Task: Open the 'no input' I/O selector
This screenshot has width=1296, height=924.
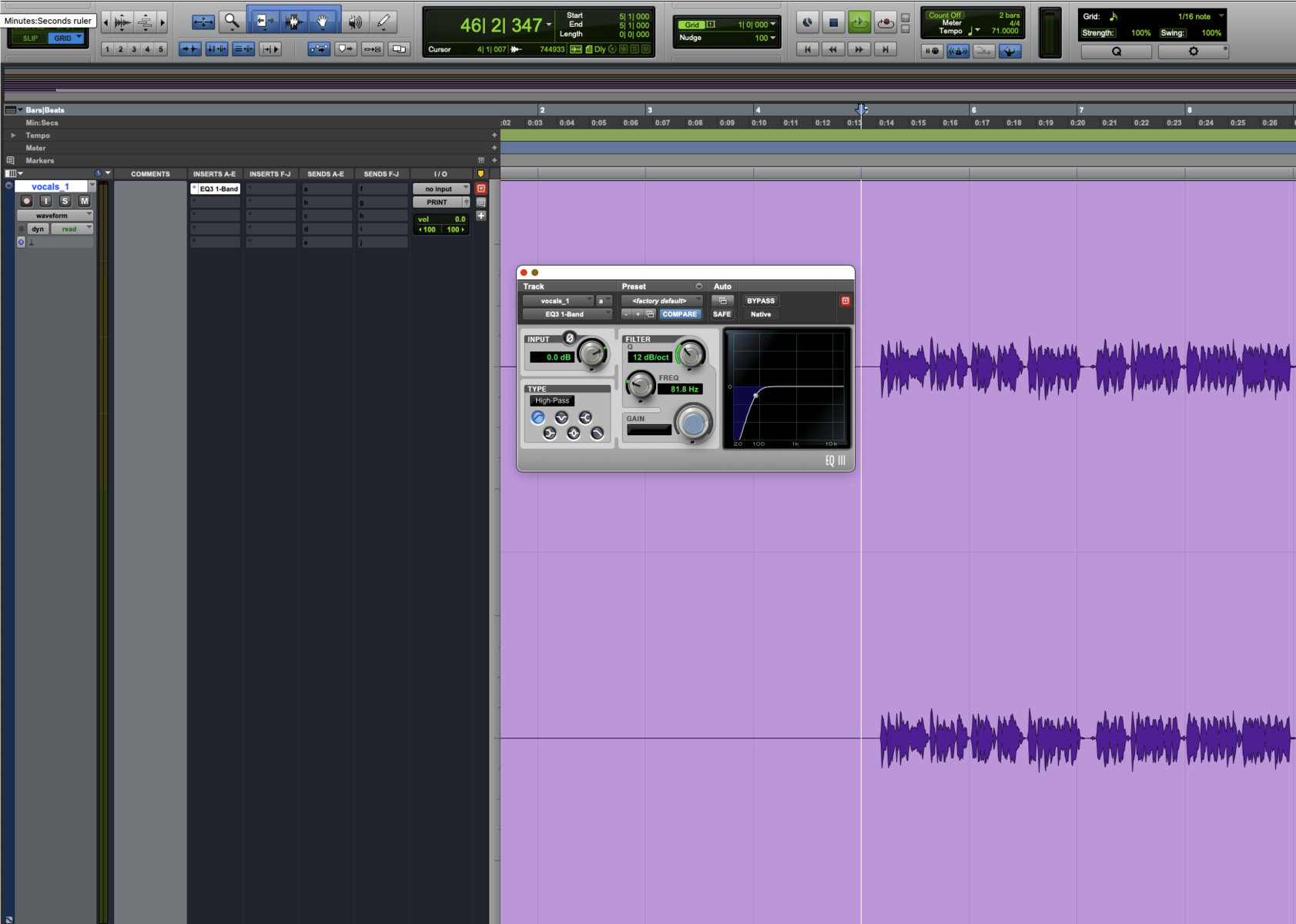Action: pos(440,189)
